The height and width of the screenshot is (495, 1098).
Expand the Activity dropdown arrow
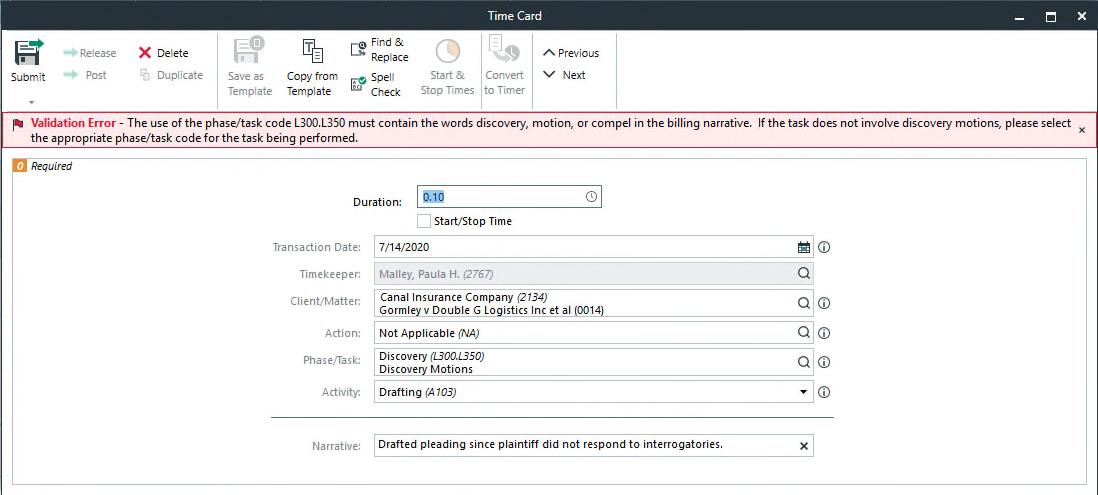[804, 392]
